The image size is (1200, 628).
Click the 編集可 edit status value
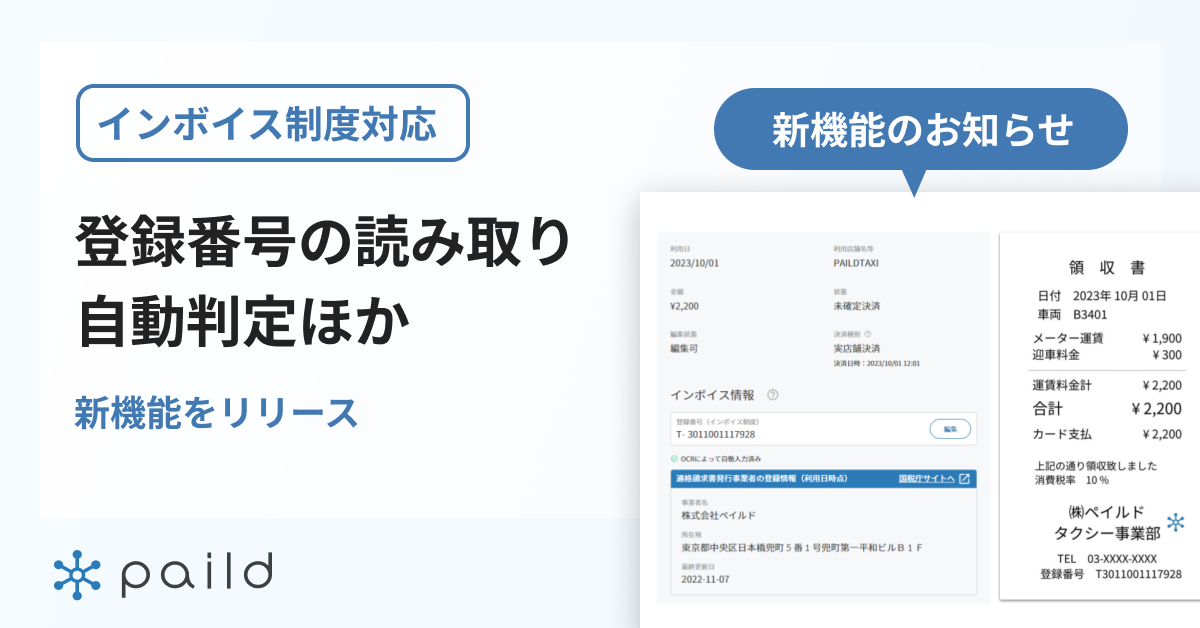686,349
